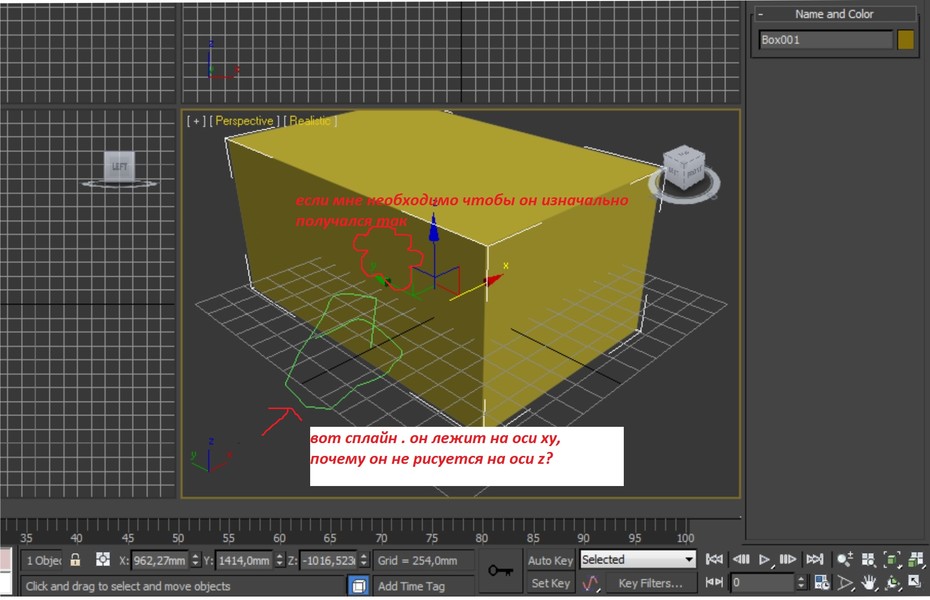Open the Selected key filter dropdown
Screen dimensions: 930x600
[x=638, y=560]
